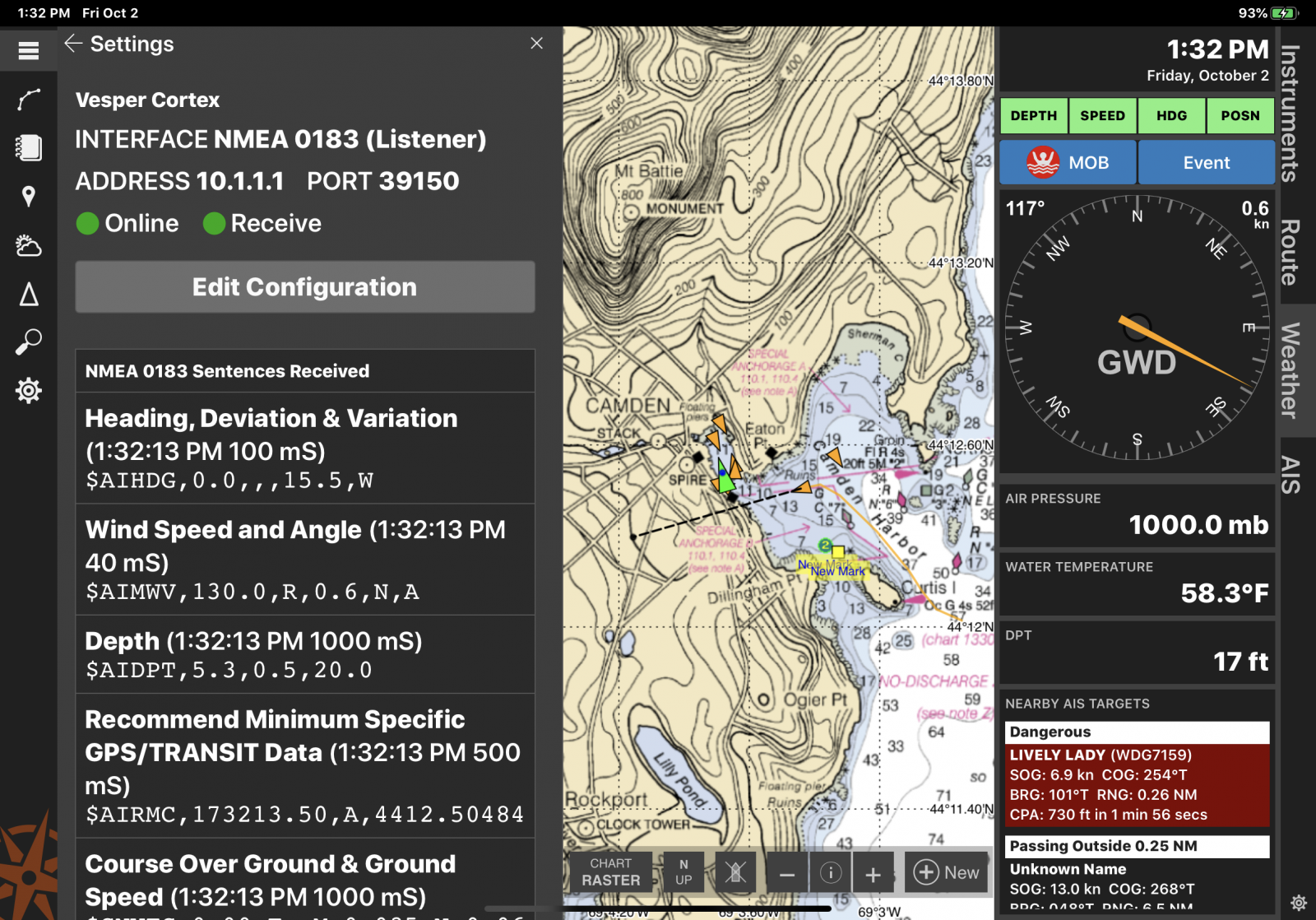Screen dimensions: 1316x920
Task: Activate the MOB man-overboard button
Action: [x=1067, y=161]
